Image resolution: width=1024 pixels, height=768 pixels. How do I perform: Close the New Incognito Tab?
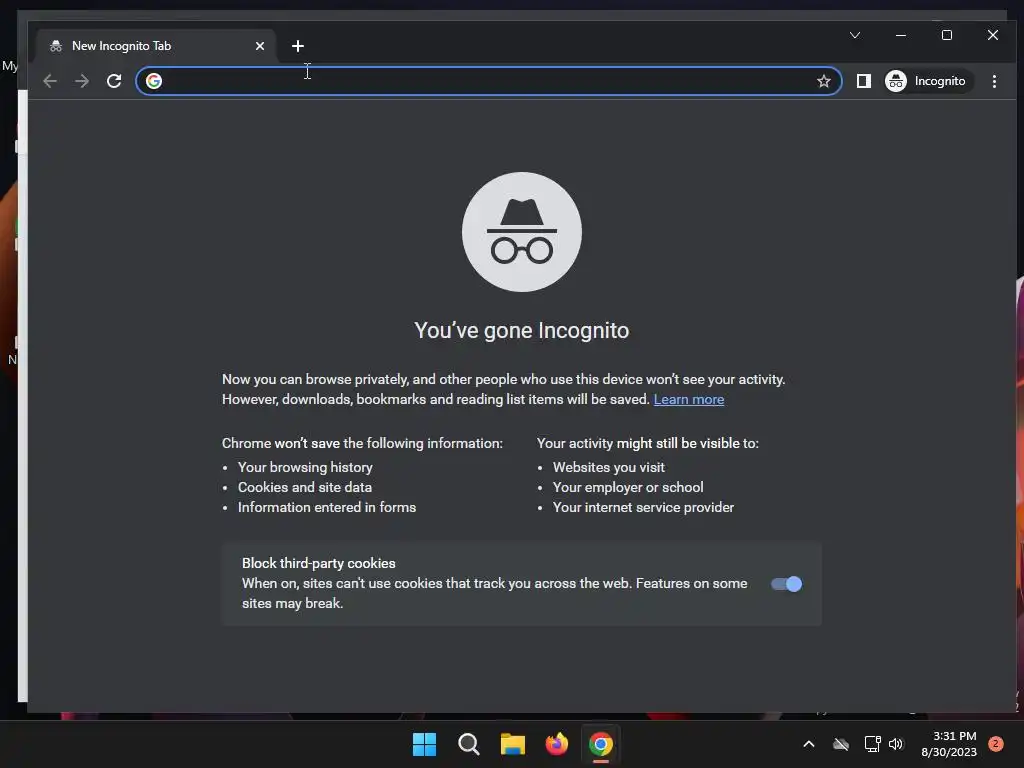tap(260, 46)
